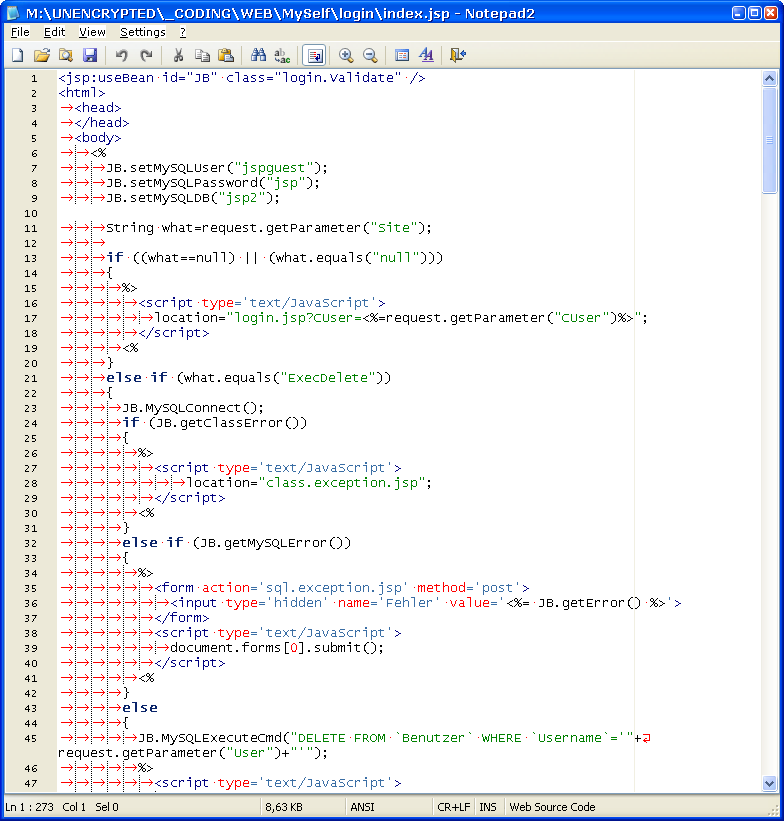Paste clipboard with the toolbar paste icon
Viewport: 784px width, 821px height.
pyautogui.click(x=226, y=55)
